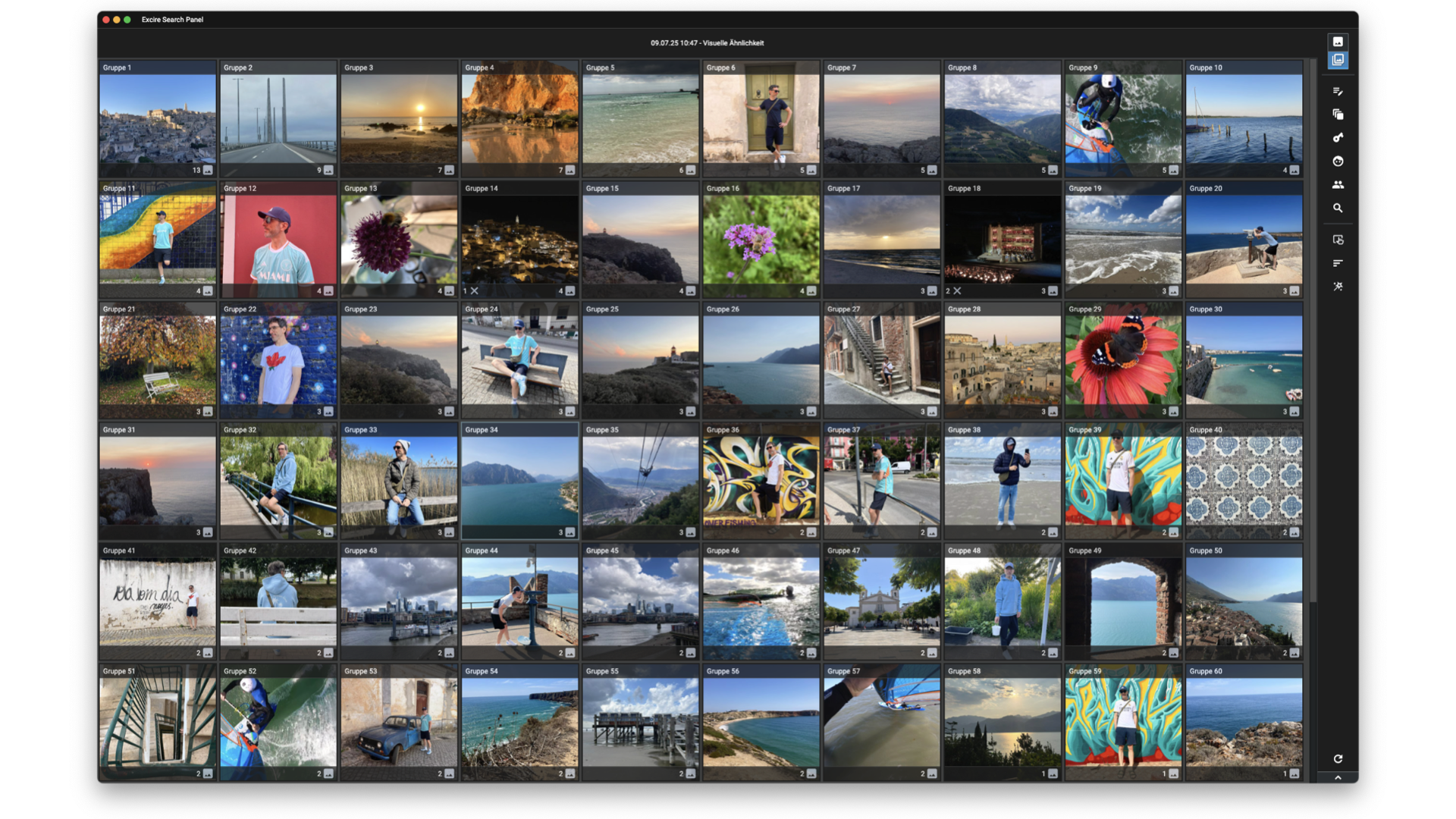Select the Gruppe 29 butterfly flower thumbnail
The image size is (1456, 819).
(1123, 359)
